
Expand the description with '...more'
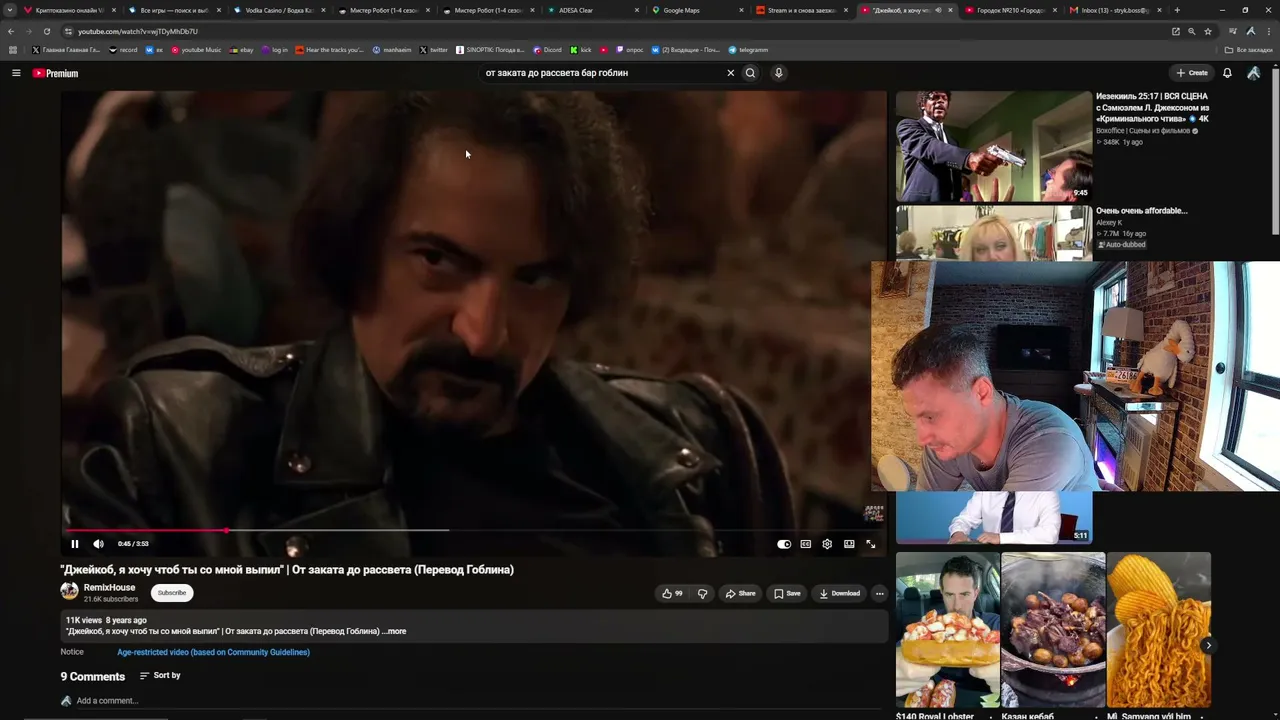[x=394, y=631]
